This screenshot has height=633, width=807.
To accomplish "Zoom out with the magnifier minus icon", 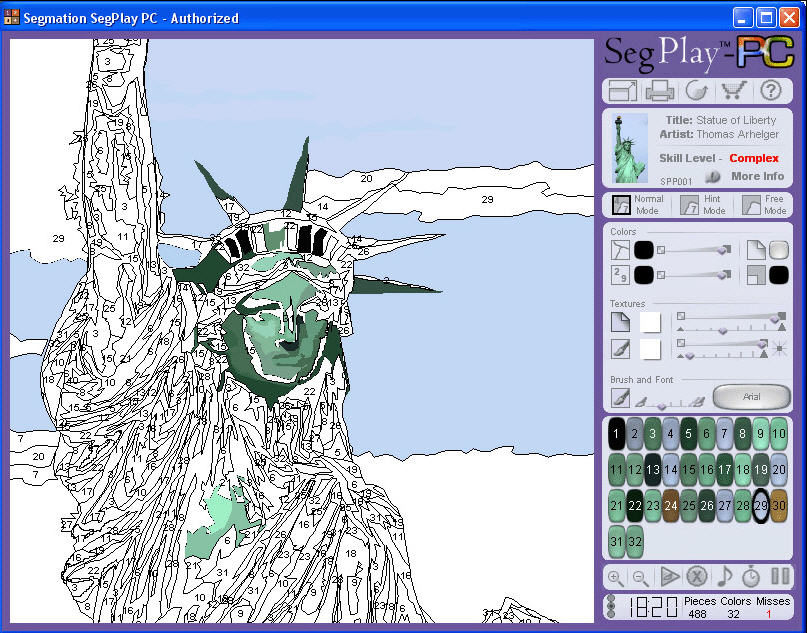I will [641, 577].
